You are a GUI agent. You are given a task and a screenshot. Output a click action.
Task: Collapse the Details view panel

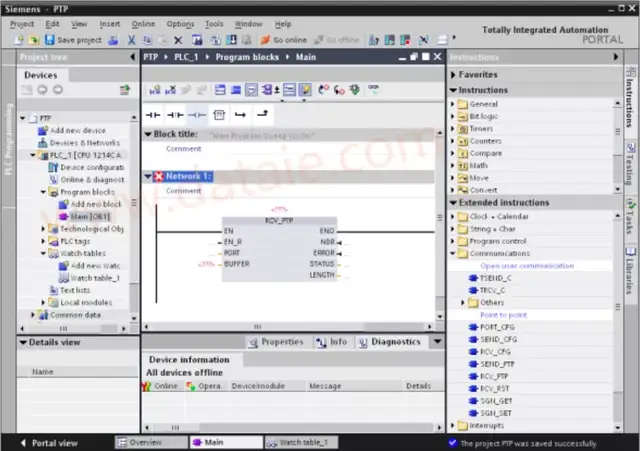23,342
